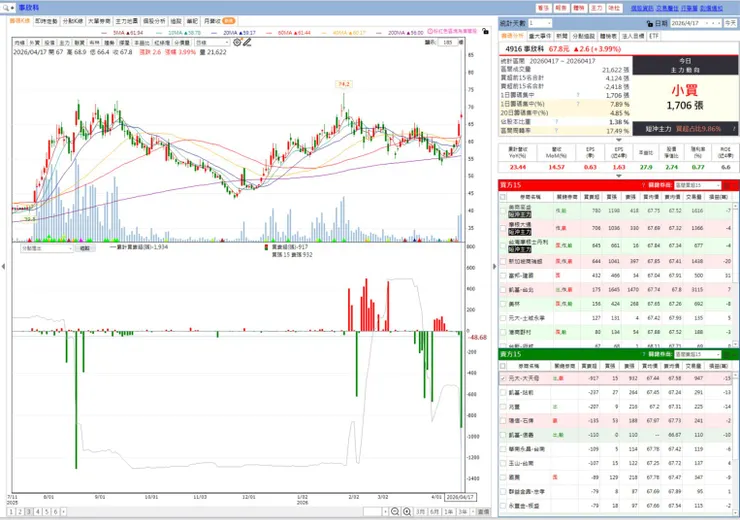
Task: Switch to the 主力地圖 tab
Action: [126, 21]
